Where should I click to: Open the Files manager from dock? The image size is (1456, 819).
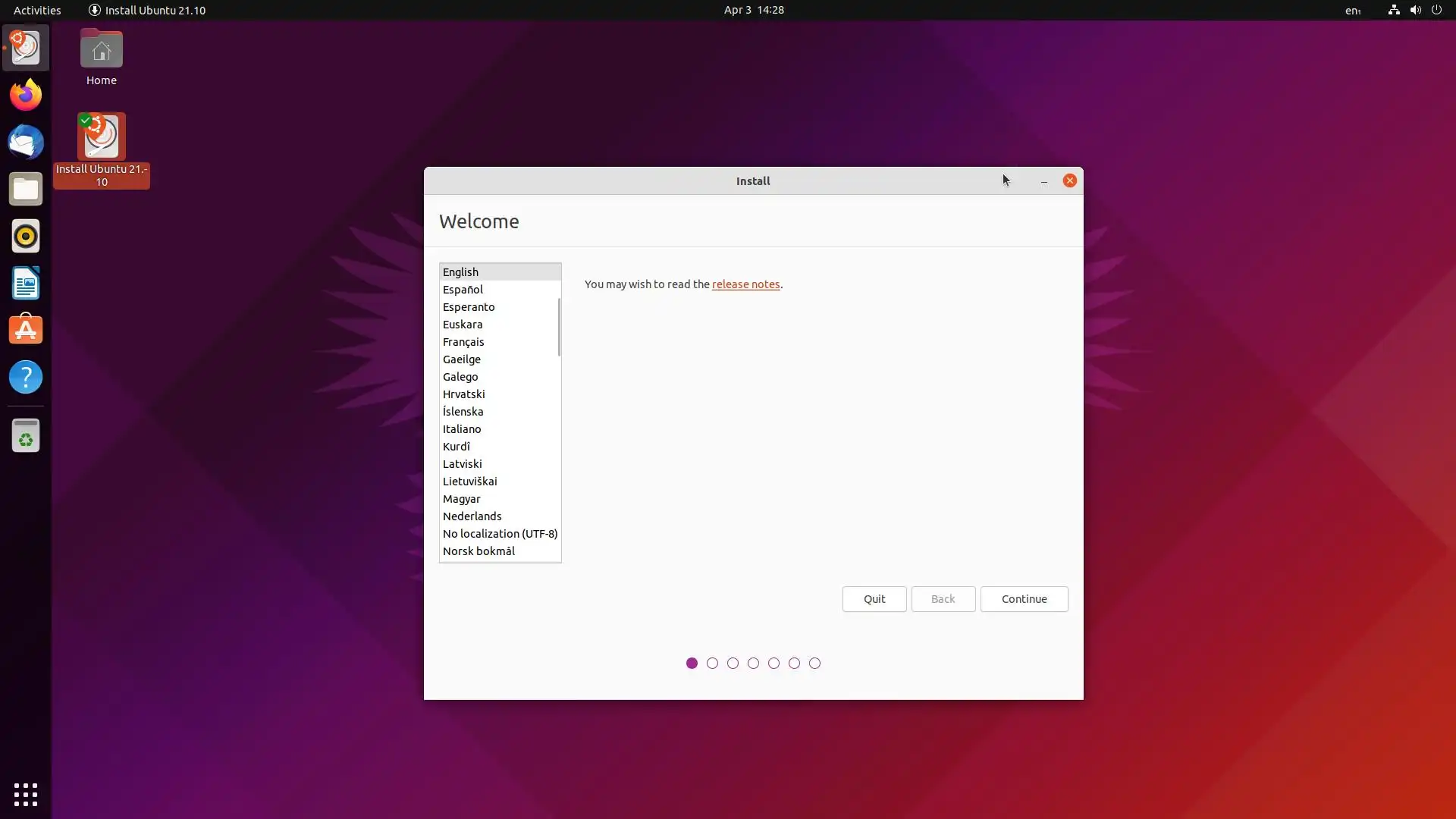click(x=26, y=190)
